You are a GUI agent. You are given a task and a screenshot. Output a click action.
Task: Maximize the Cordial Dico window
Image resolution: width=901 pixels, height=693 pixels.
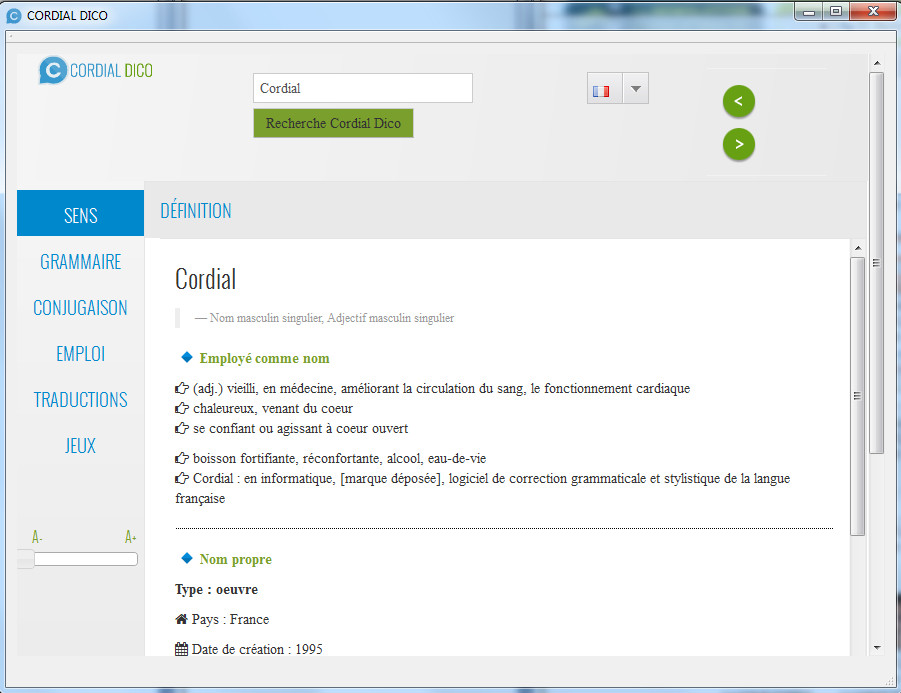835,11
